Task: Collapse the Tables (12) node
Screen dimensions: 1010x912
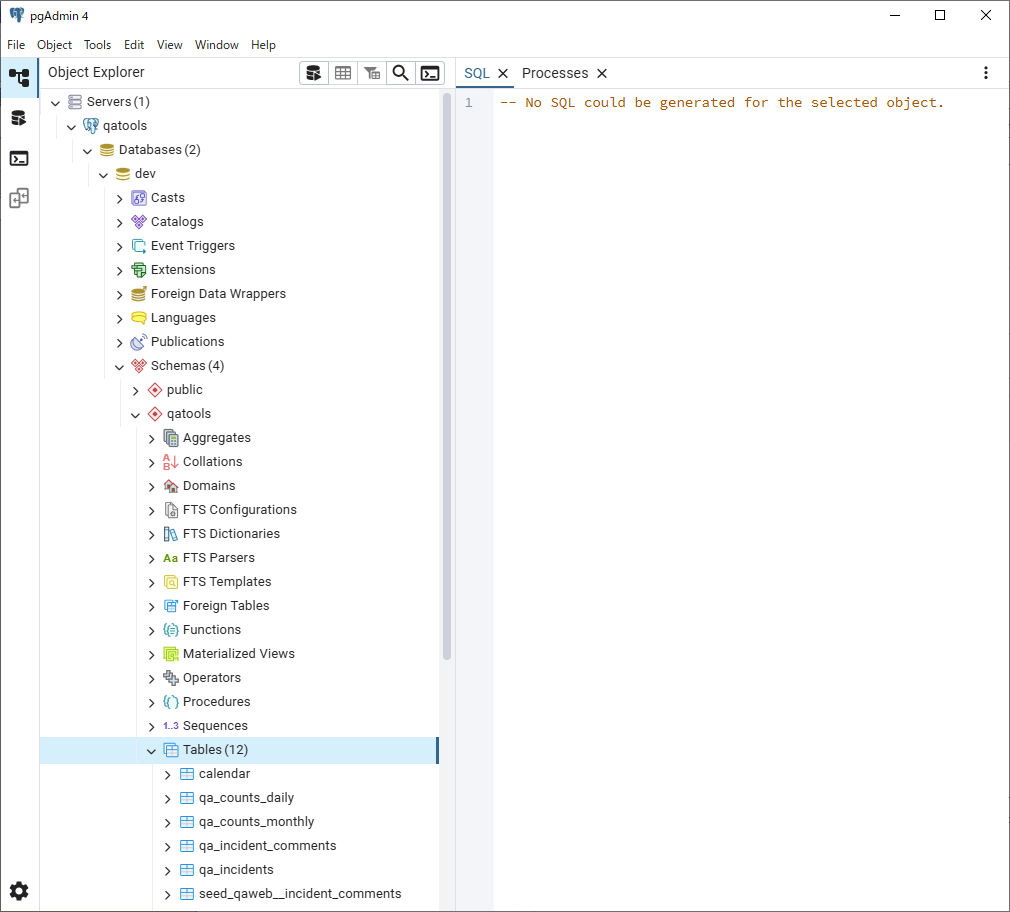Action: point(151,750)
